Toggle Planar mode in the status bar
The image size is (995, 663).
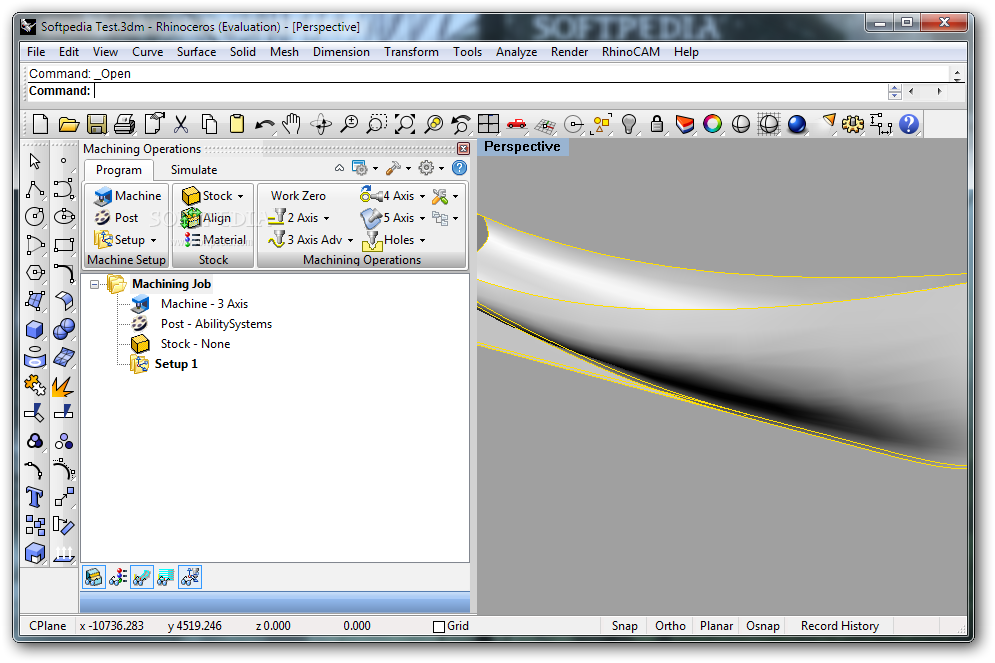(x=716, y=626)
